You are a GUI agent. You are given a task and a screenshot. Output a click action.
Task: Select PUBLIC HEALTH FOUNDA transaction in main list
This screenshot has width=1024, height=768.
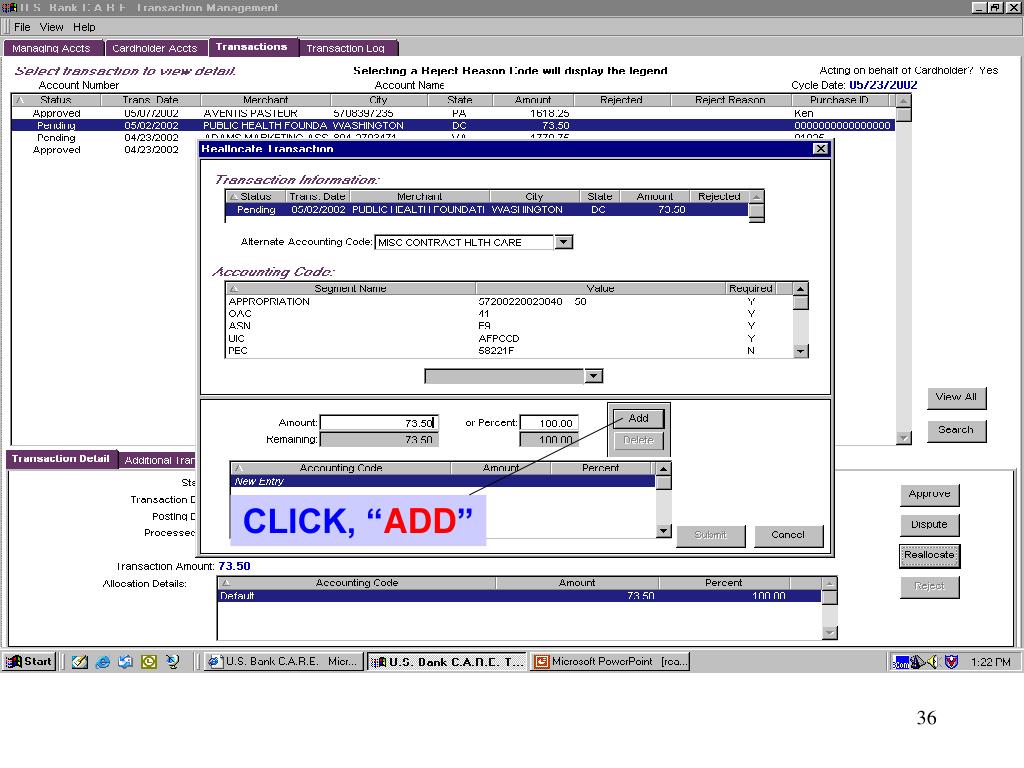[x=453, y=125]
